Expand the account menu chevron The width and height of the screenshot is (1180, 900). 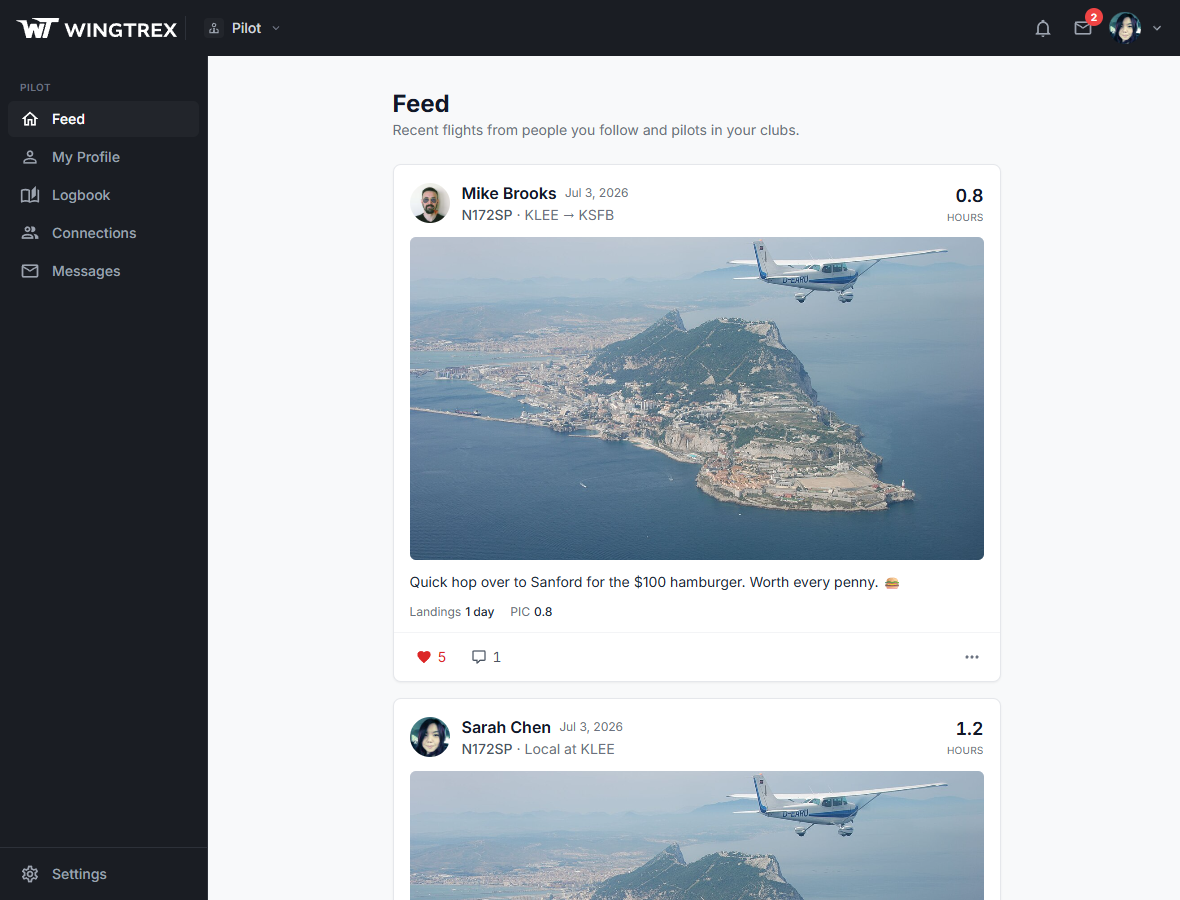pyautogui.click(x=1157, y=29)
